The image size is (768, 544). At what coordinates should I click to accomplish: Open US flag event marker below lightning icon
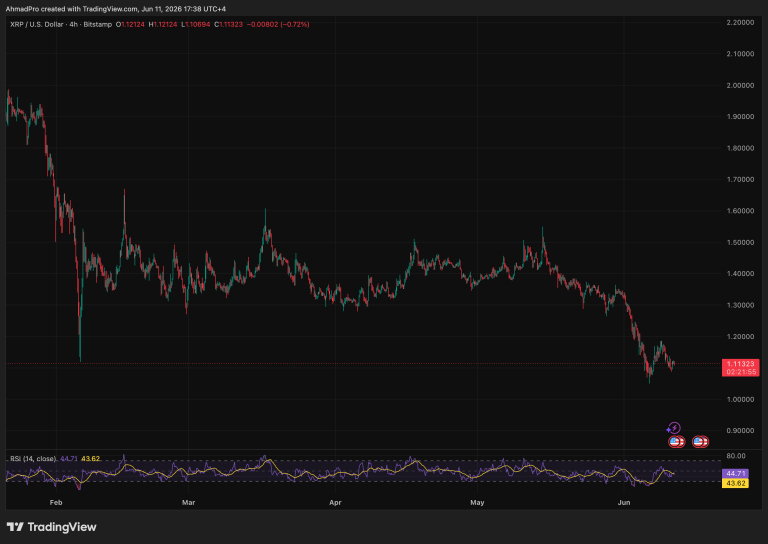pyautogui.click(x=676, y=442)
